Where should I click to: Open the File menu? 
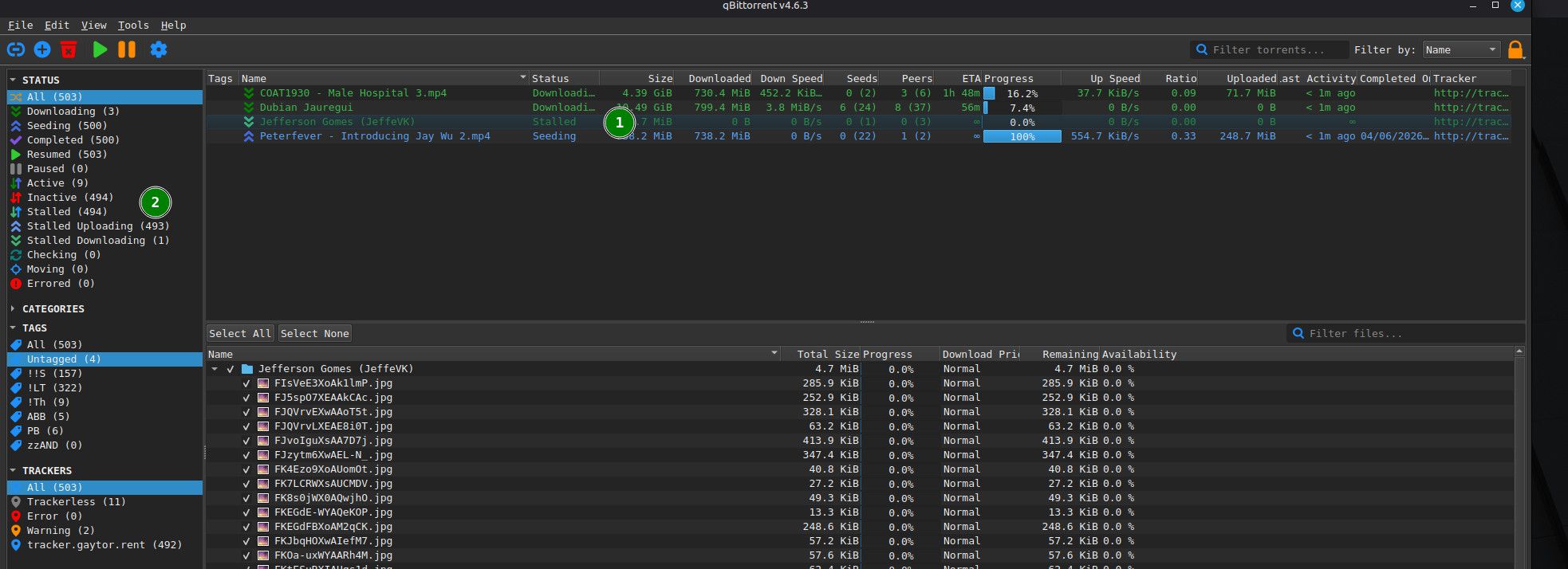21,26
